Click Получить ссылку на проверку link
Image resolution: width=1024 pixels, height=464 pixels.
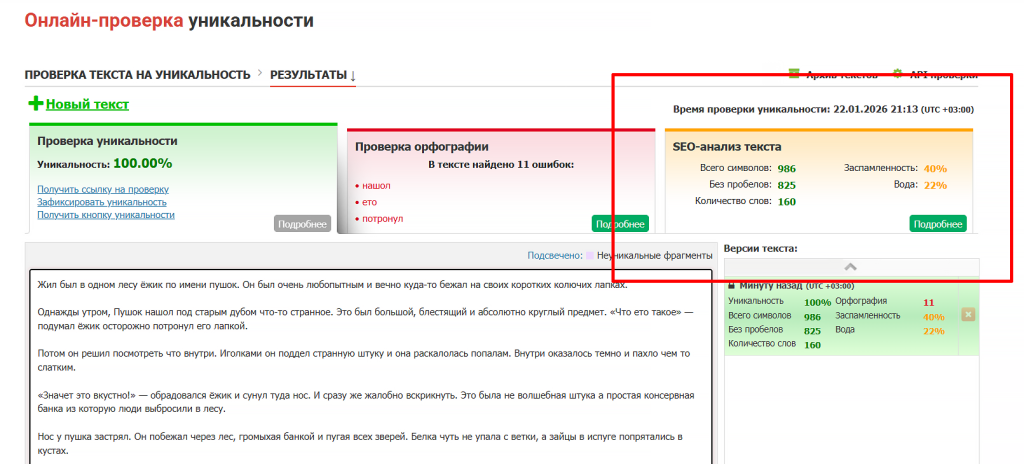[103, 190]
